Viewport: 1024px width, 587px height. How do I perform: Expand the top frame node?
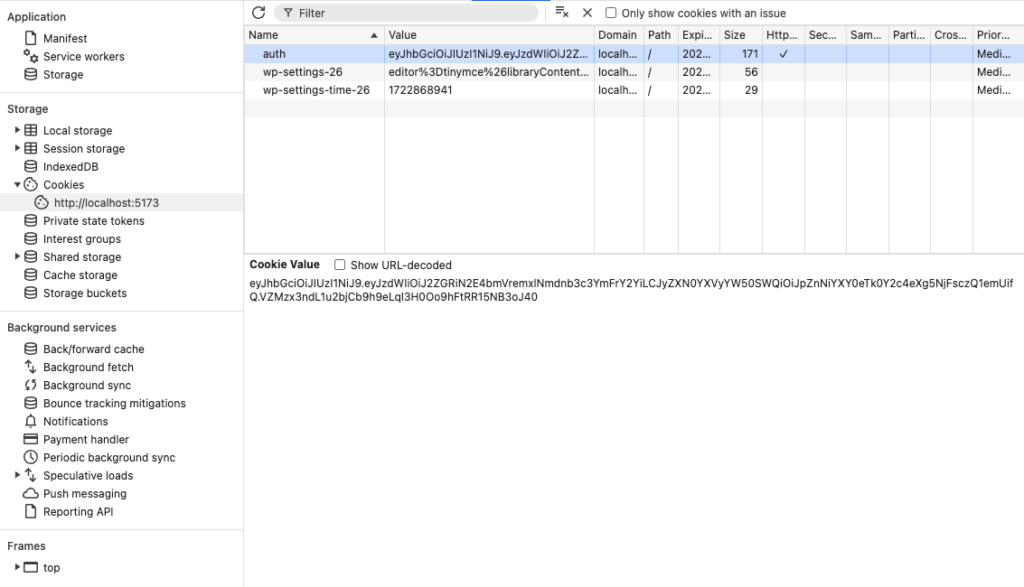click(17, 568)
